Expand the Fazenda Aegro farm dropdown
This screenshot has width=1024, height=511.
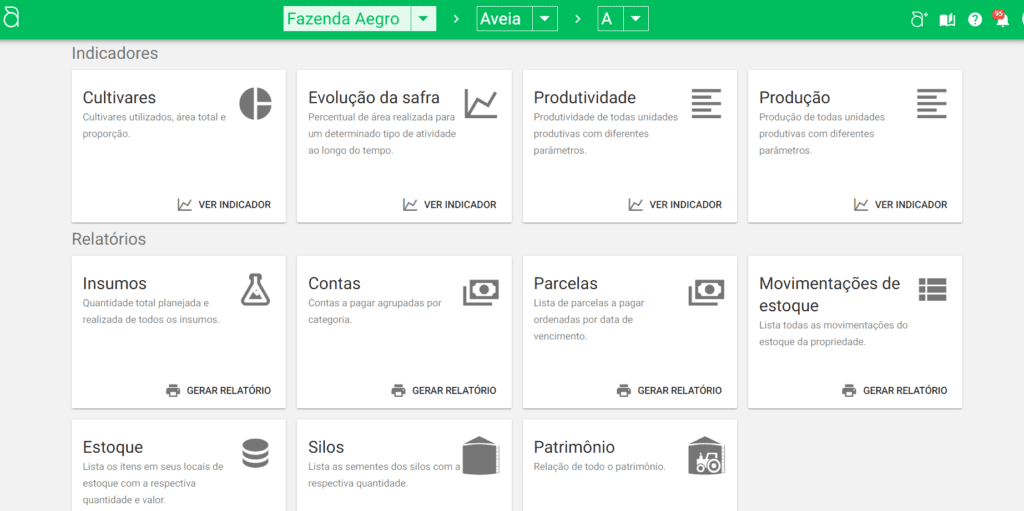tap(424, 19)
